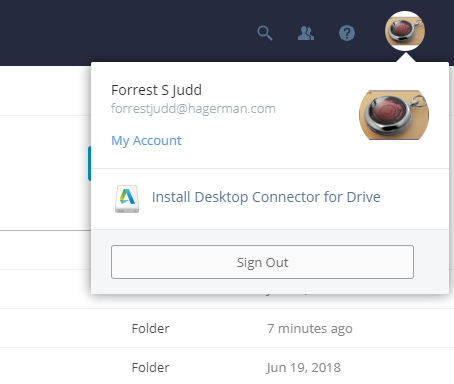Open the members people icon in header
454x384 pixels.
point(306,33)
